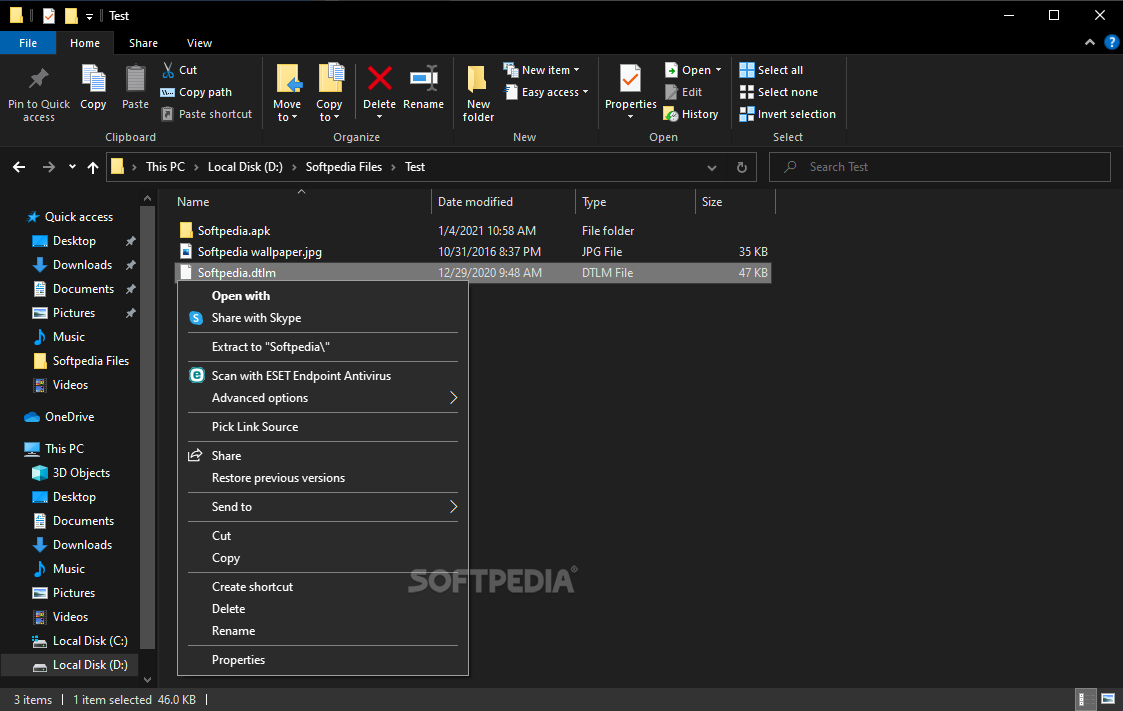Open the address bar history dropdown

pyautogui.click(x=712, y=168)
